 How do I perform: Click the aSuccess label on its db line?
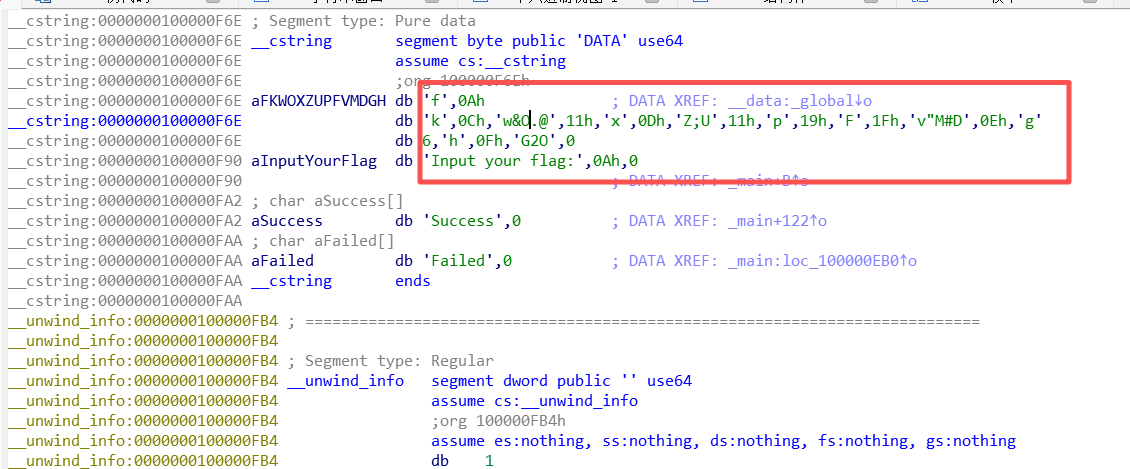coord(287,220)
